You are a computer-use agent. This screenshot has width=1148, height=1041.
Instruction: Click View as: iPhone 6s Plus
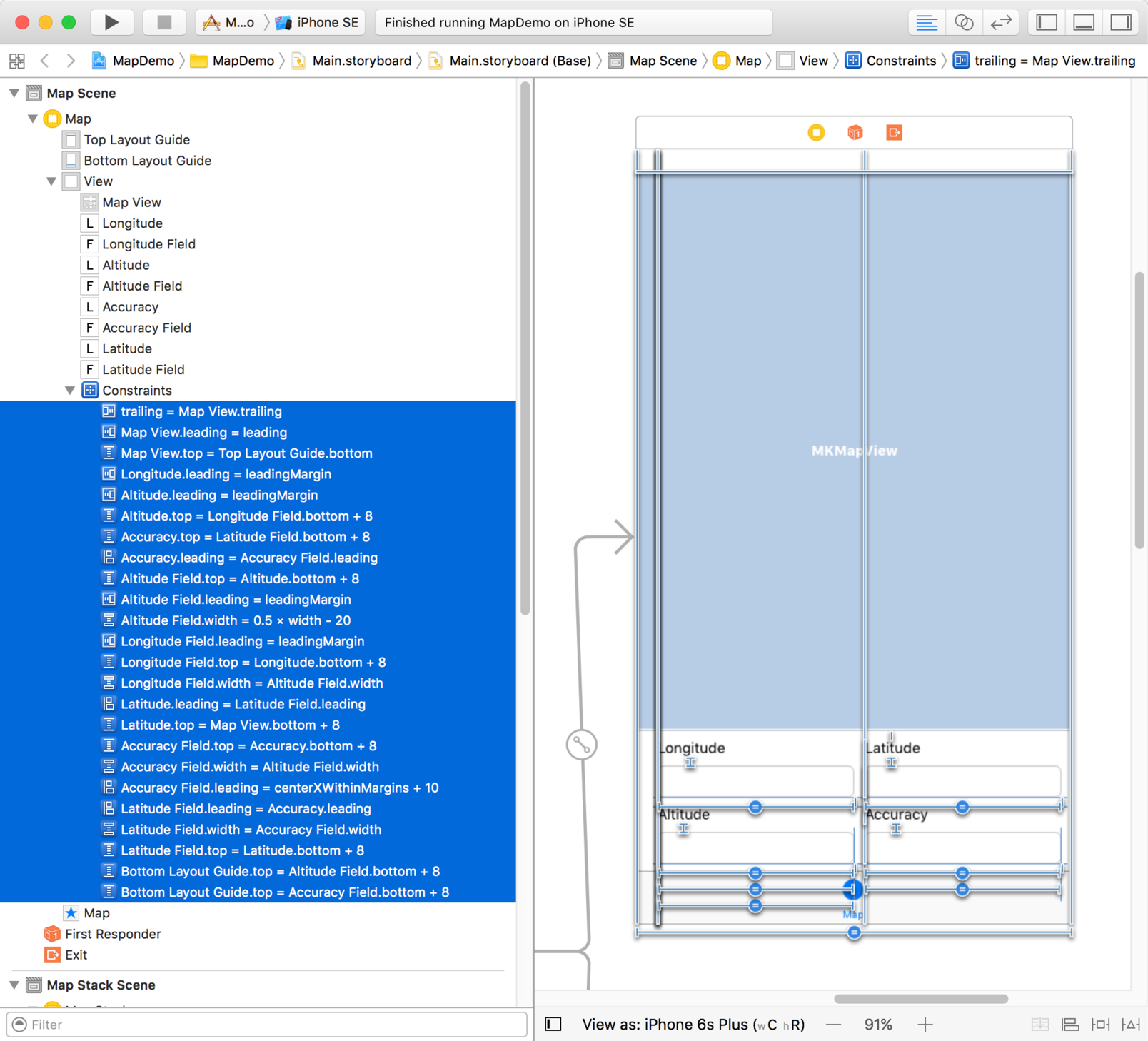click(693, 1025)
